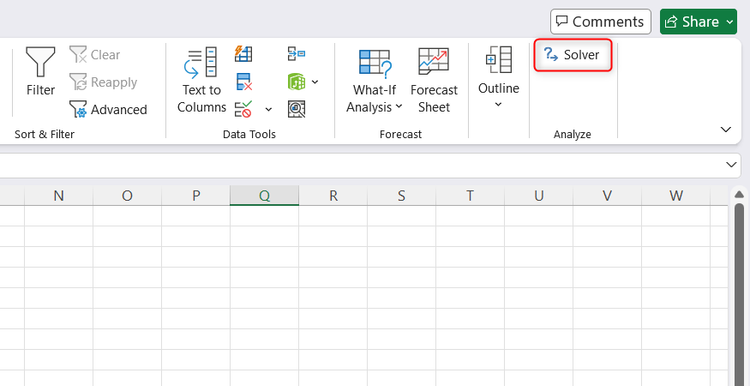Click vertical scrollbar up arrow

click(739, 194)
